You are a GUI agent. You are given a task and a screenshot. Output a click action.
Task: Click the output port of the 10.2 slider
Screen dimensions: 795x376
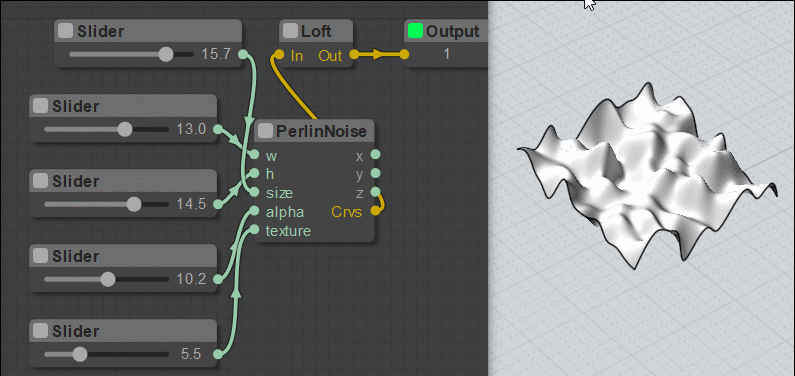pos(218,279)
